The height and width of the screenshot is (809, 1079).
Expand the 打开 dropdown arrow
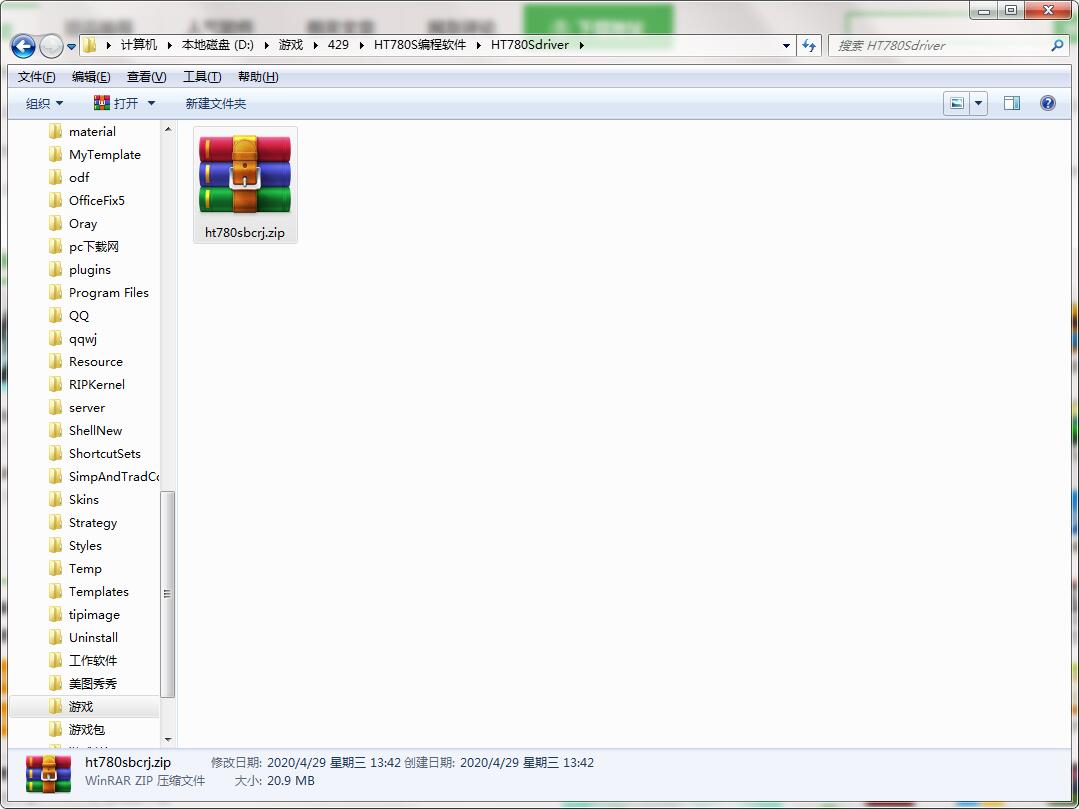coord(151,103)
